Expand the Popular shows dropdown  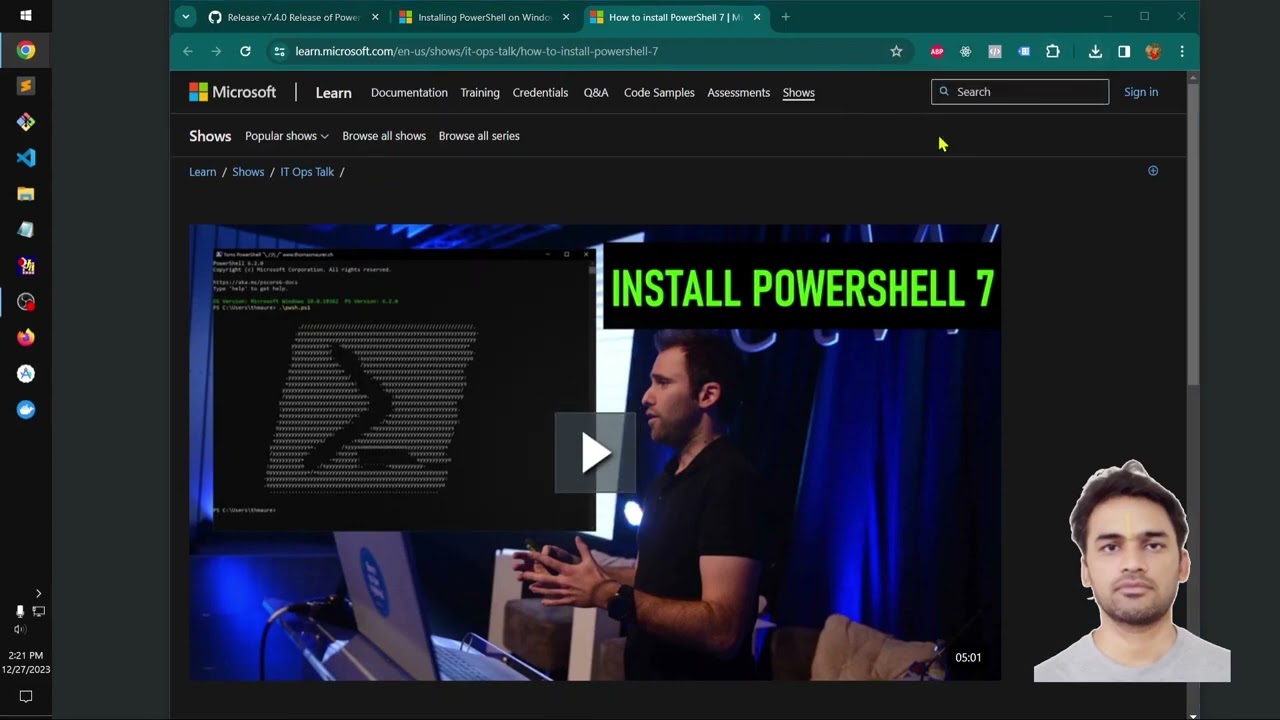click(287, 136)
